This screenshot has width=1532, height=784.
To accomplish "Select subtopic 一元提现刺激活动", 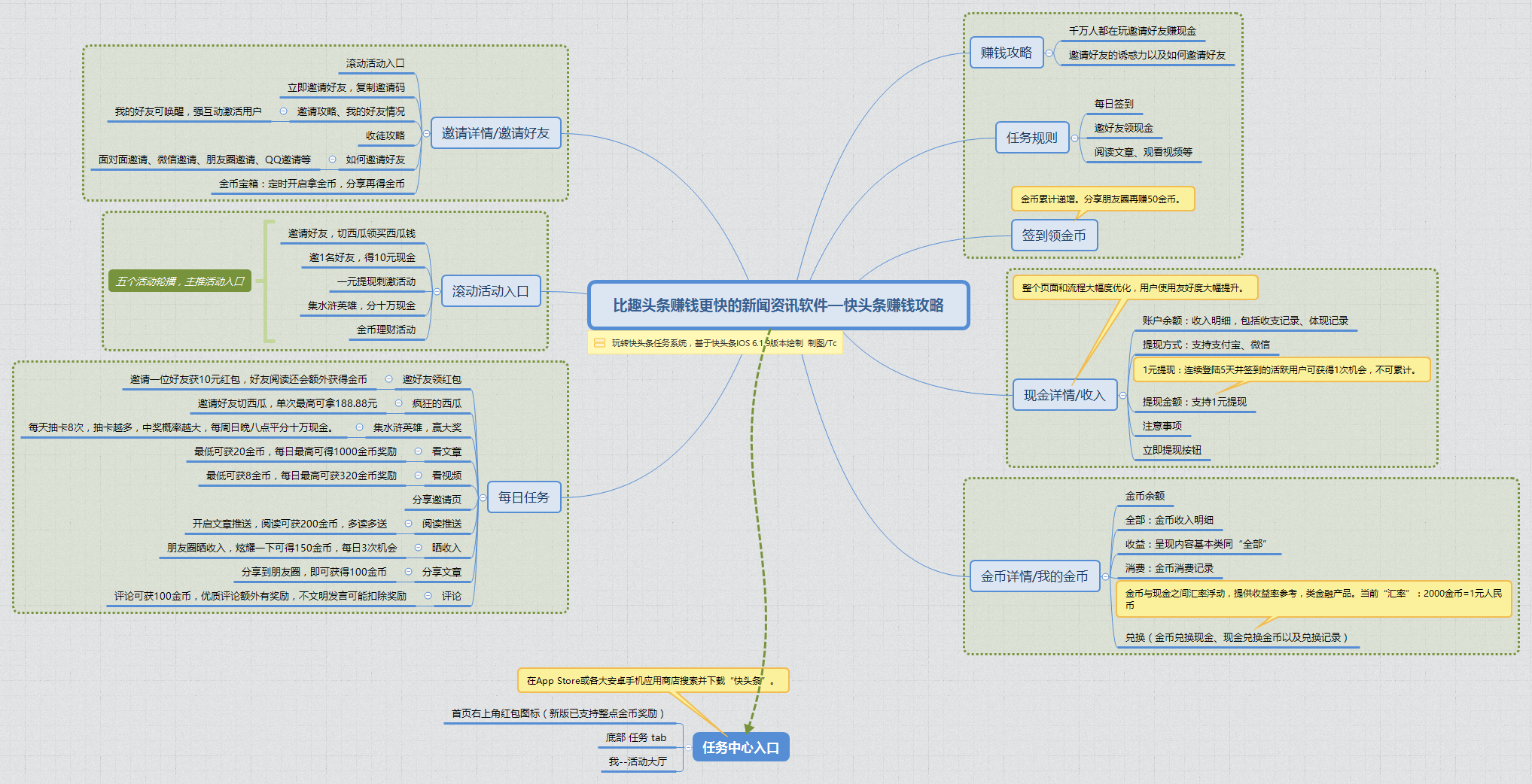I will [x=376, y=282].
